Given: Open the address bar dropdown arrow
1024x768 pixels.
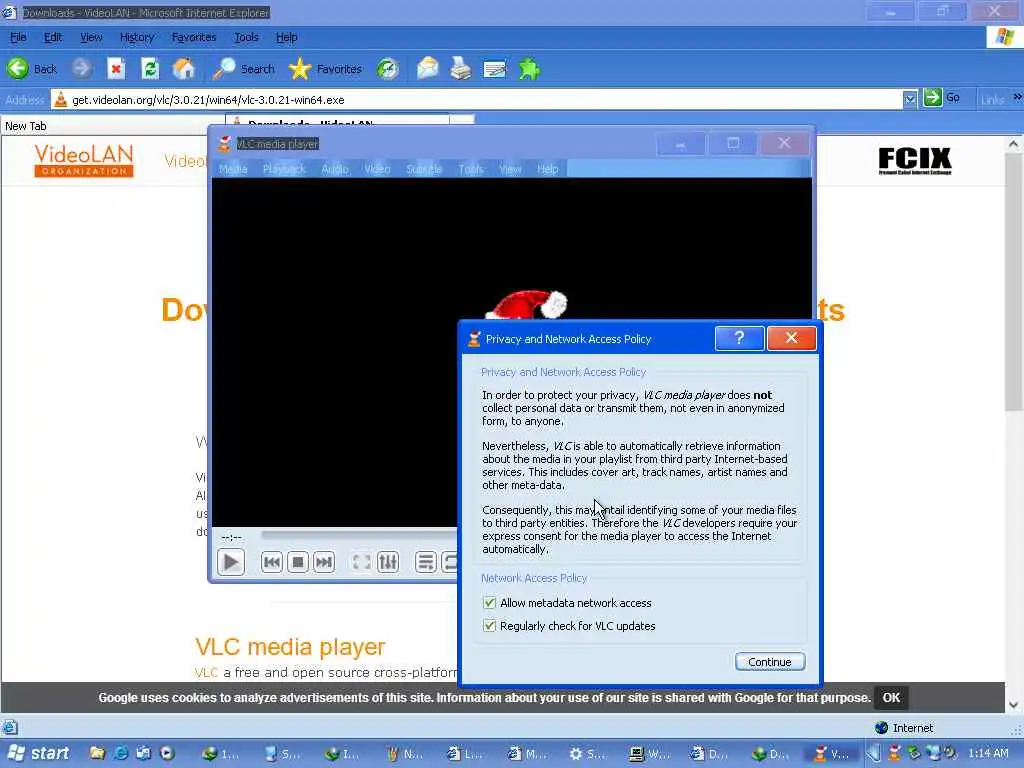Looking at the screenshot, I should pos(910,99).
